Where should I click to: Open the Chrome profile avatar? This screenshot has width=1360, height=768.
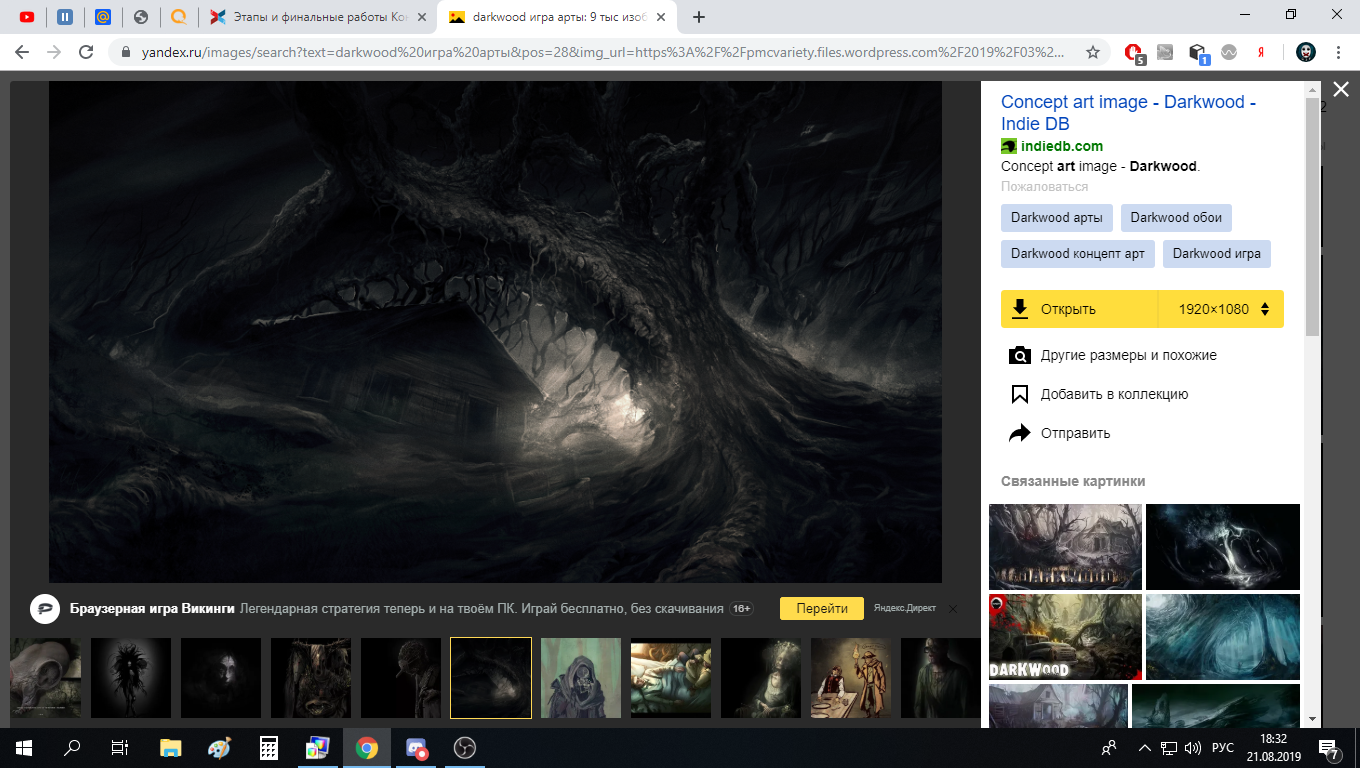pyautogui.click(x=1306, y=52)
